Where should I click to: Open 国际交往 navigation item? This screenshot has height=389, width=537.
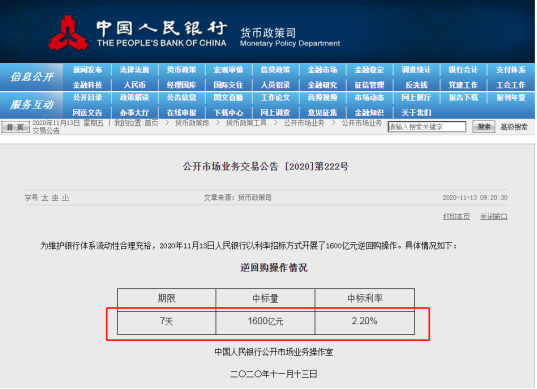228,85
